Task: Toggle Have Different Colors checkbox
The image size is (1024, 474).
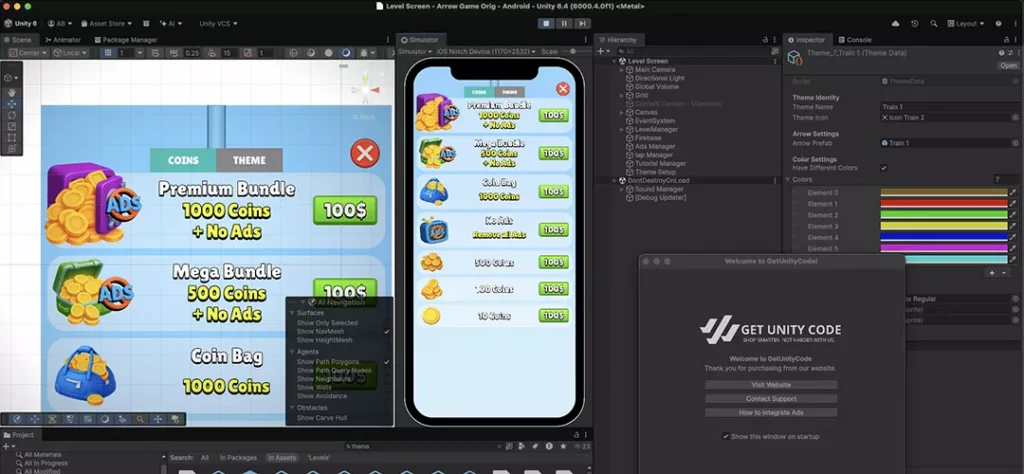Action: click(884, 168)
